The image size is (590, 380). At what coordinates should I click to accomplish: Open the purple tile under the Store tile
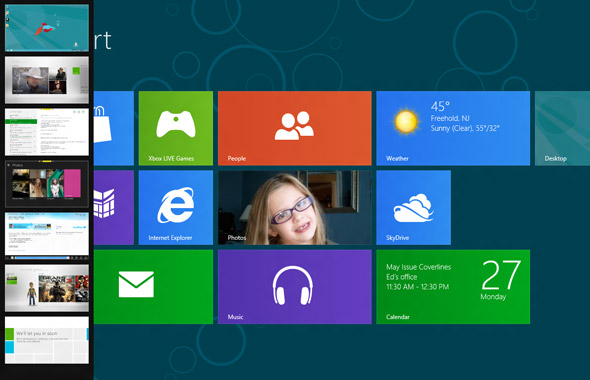coord(114,207)
